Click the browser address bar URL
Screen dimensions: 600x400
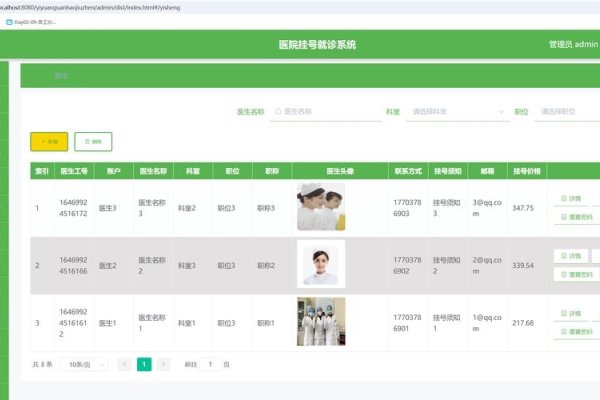tap(90, 7)
